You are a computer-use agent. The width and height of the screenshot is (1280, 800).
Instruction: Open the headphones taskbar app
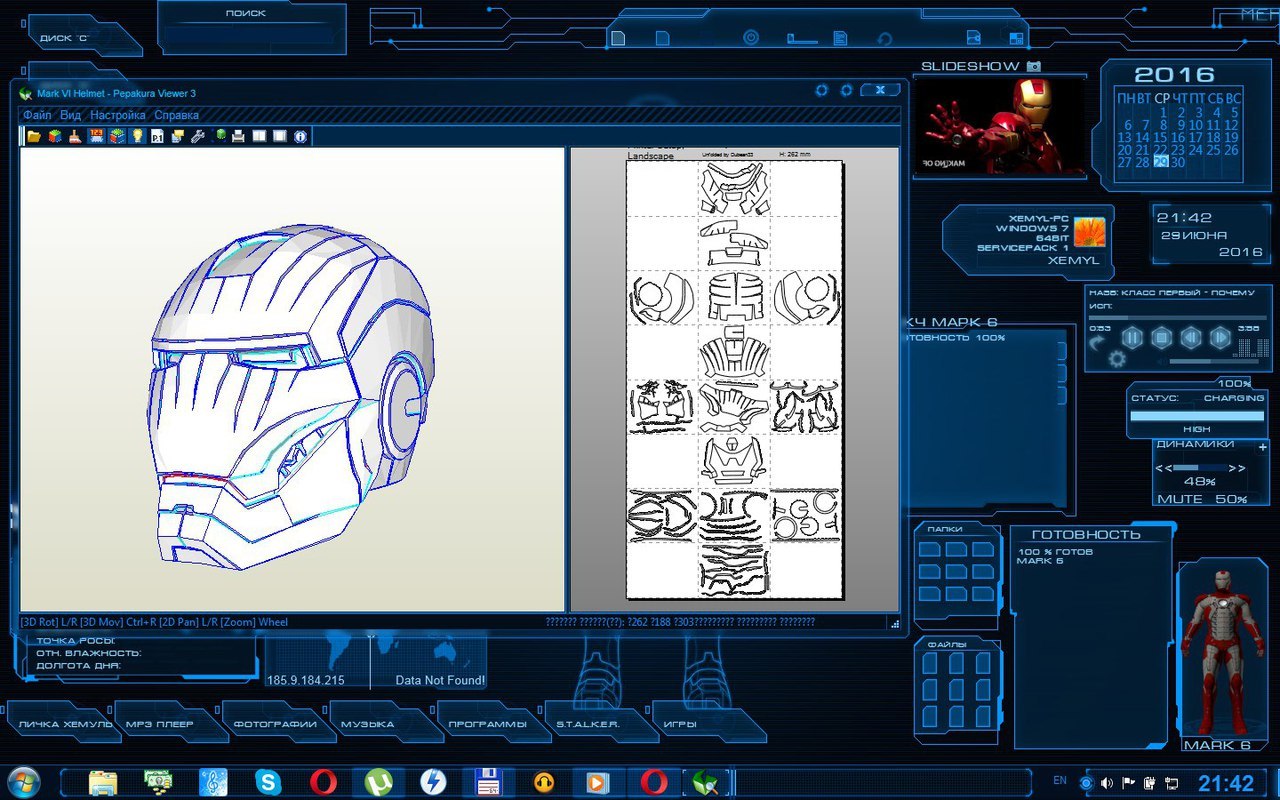(543, 782)
